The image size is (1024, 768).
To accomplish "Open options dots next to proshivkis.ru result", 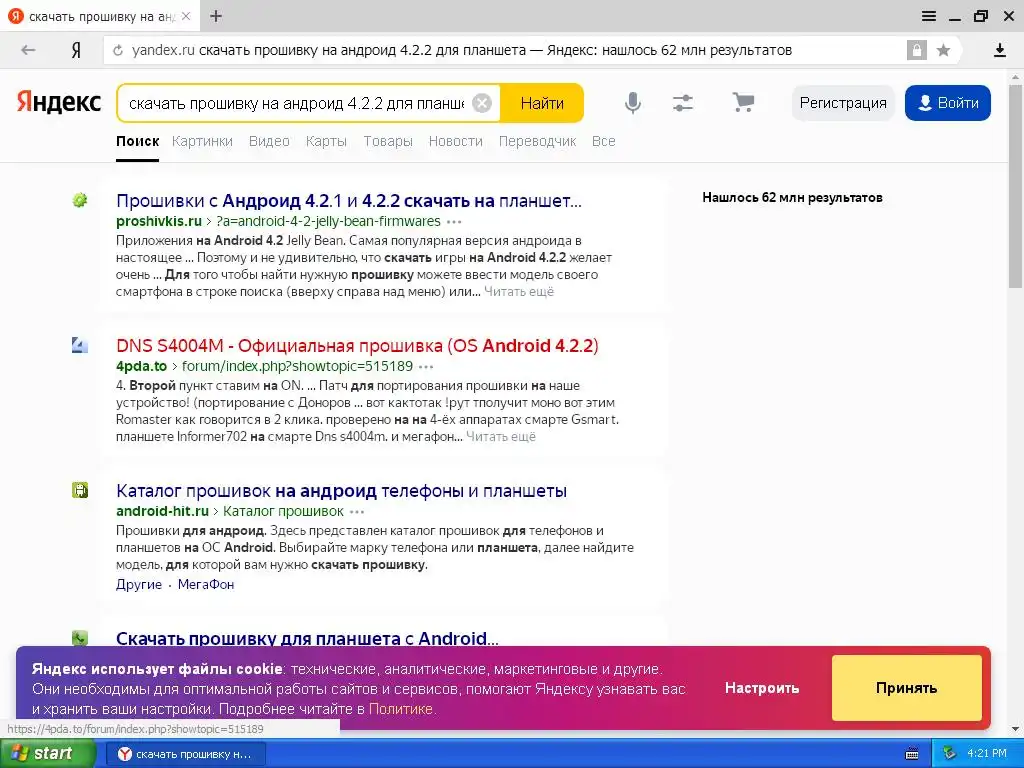I will point(454,222).
